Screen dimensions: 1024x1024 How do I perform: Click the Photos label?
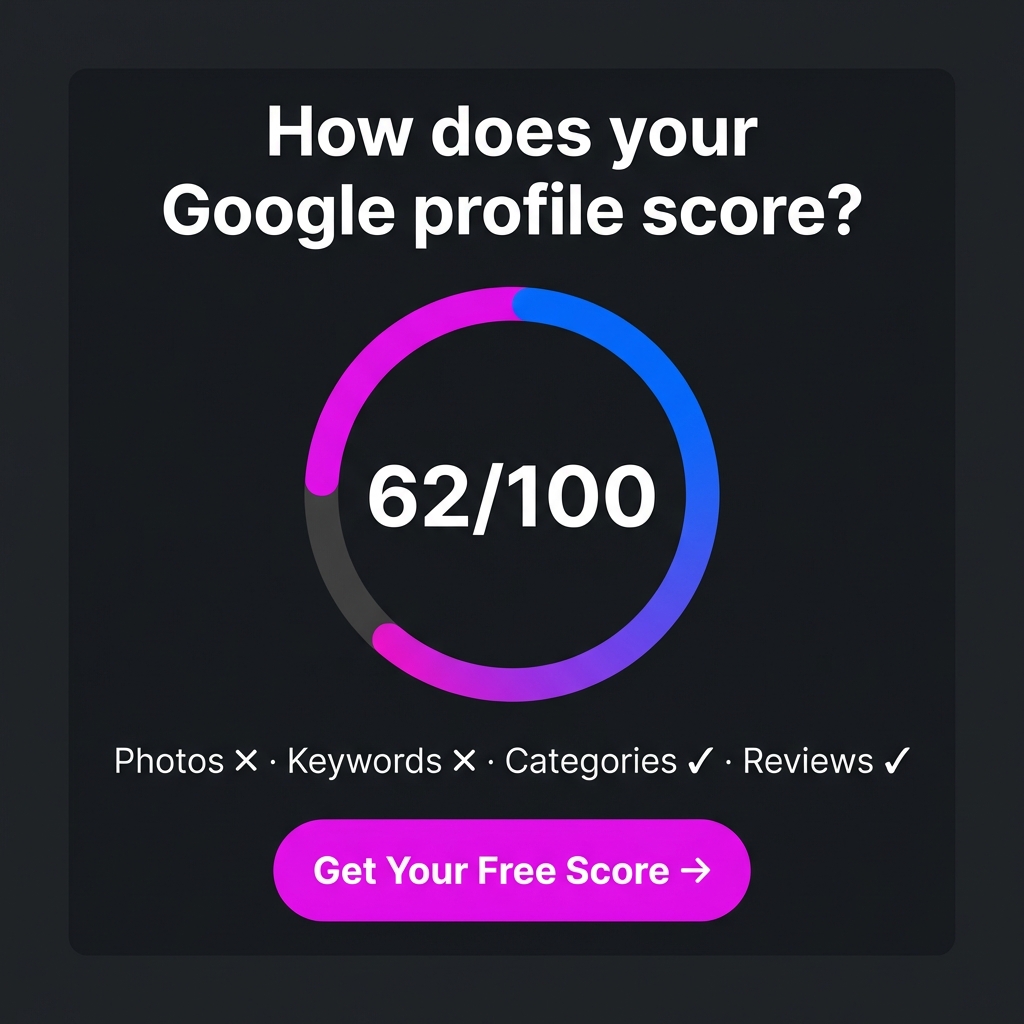point(169,761)
